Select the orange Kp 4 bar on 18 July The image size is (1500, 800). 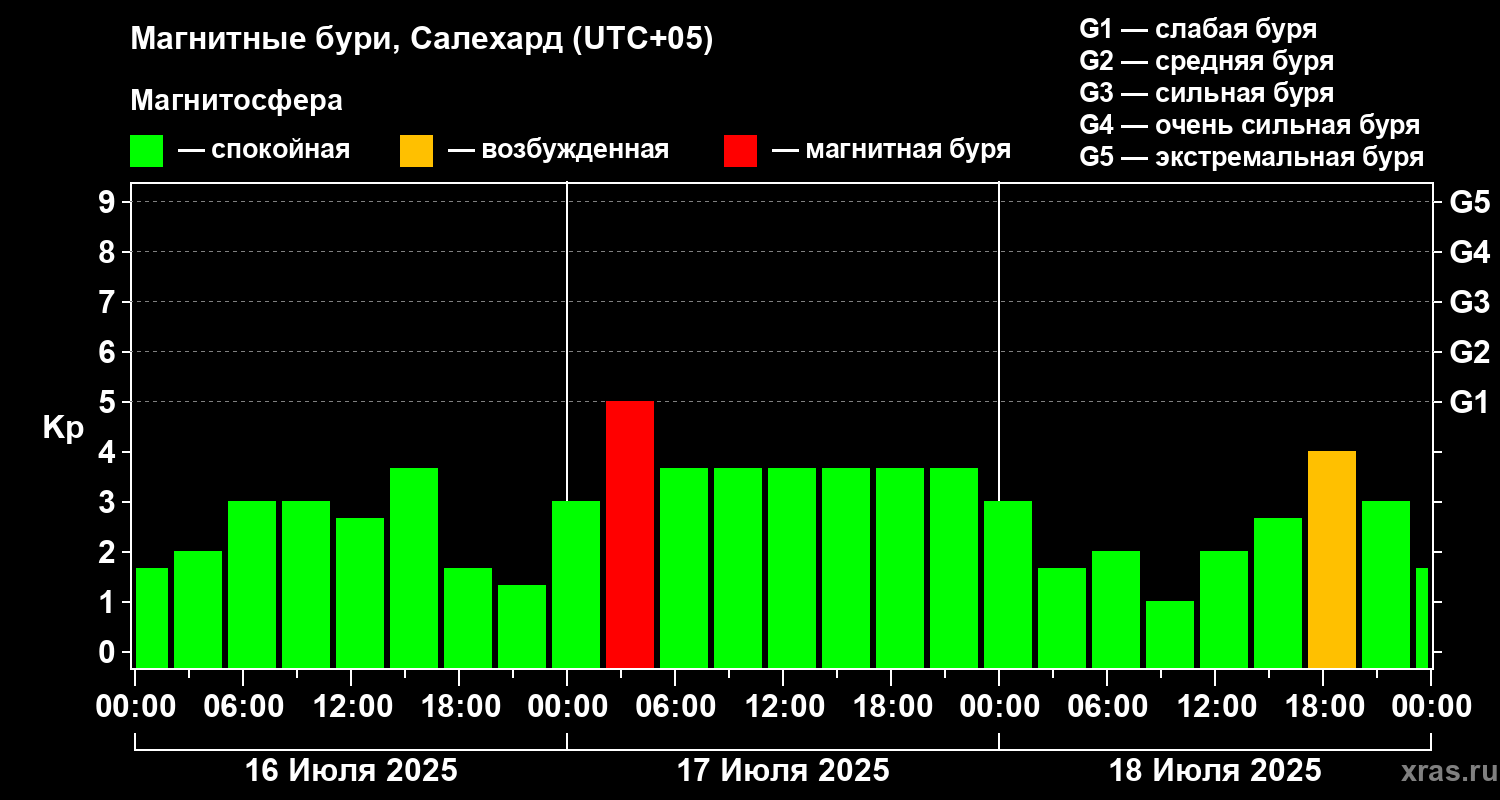coord(1332,559)
